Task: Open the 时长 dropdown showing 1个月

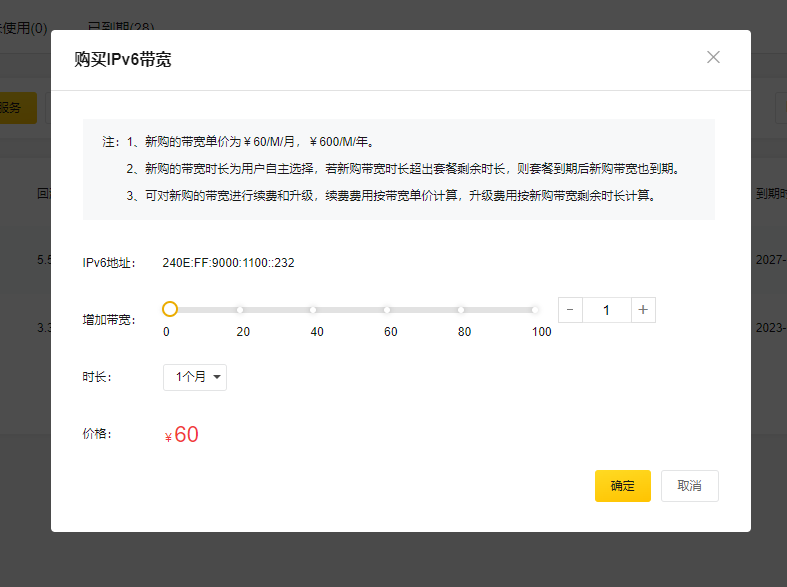Action: [195, 377]
